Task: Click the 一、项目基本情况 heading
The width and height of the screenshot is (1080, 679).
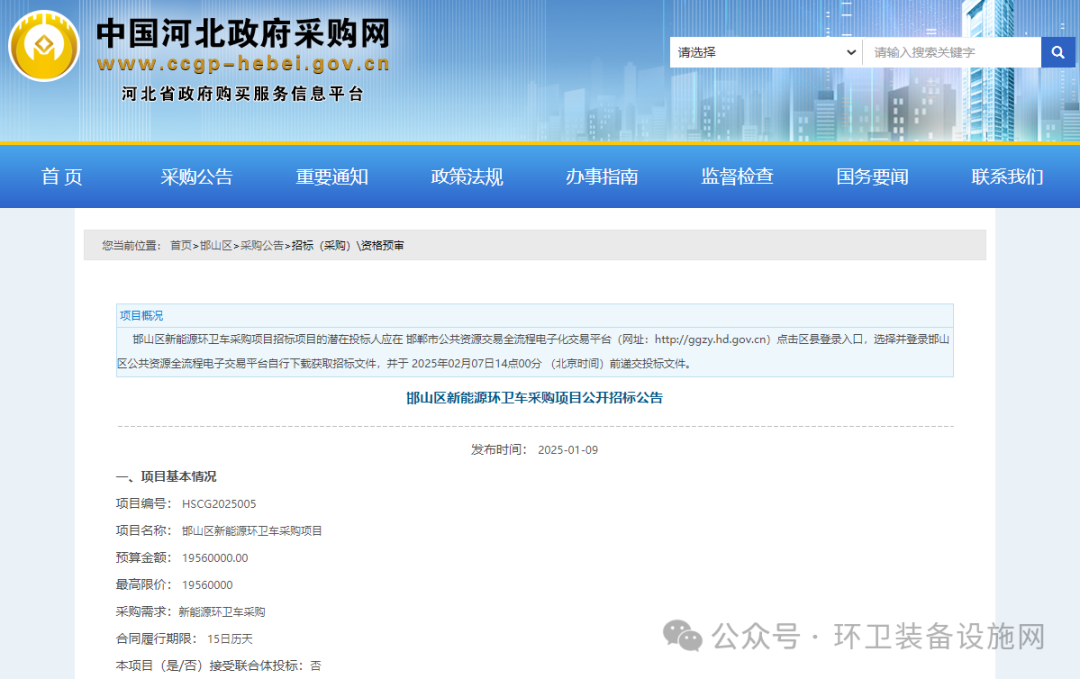Action: 166,477
